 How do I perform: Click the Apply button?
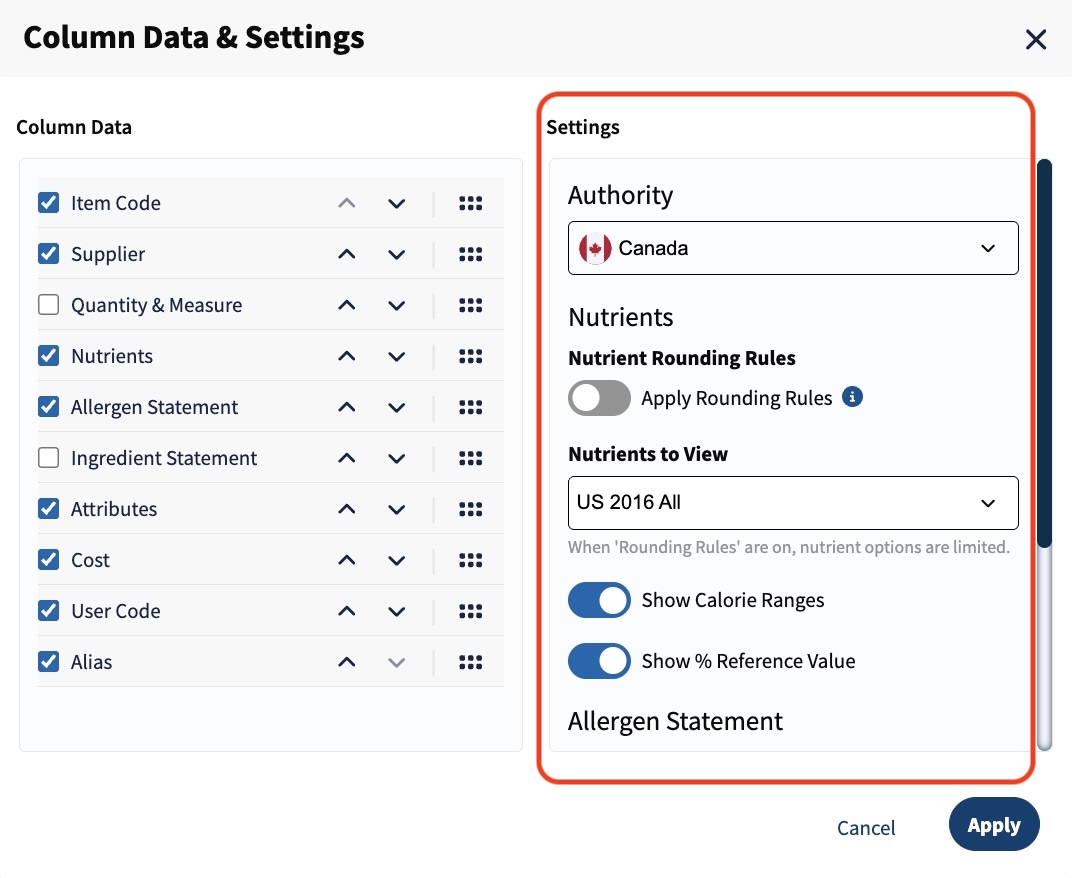[x=994, y=825]
